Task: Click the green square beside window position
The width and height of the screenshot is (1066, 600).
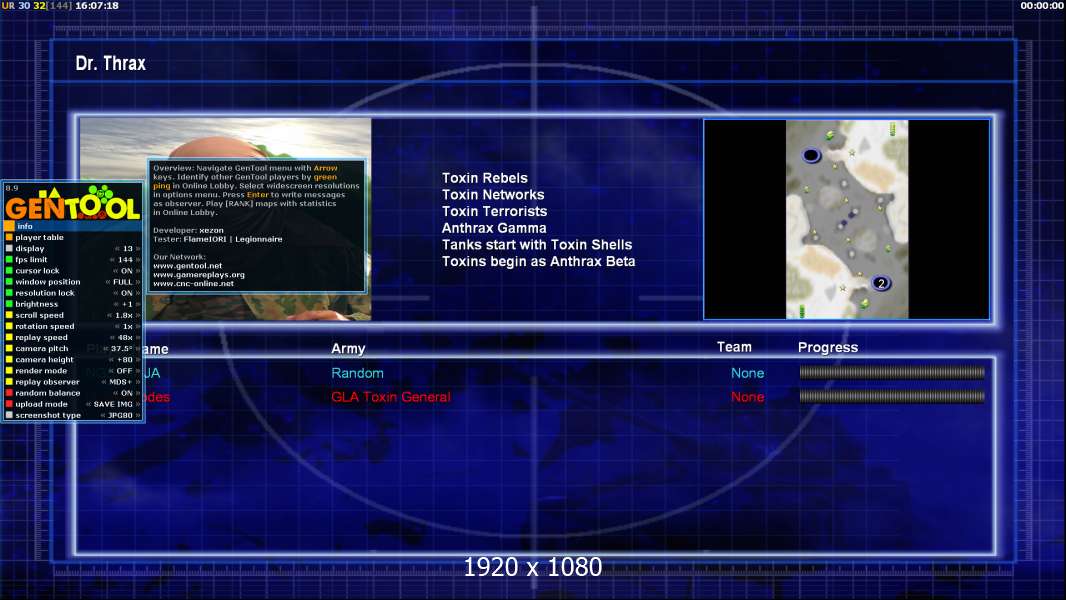Action: coord(9,282)
